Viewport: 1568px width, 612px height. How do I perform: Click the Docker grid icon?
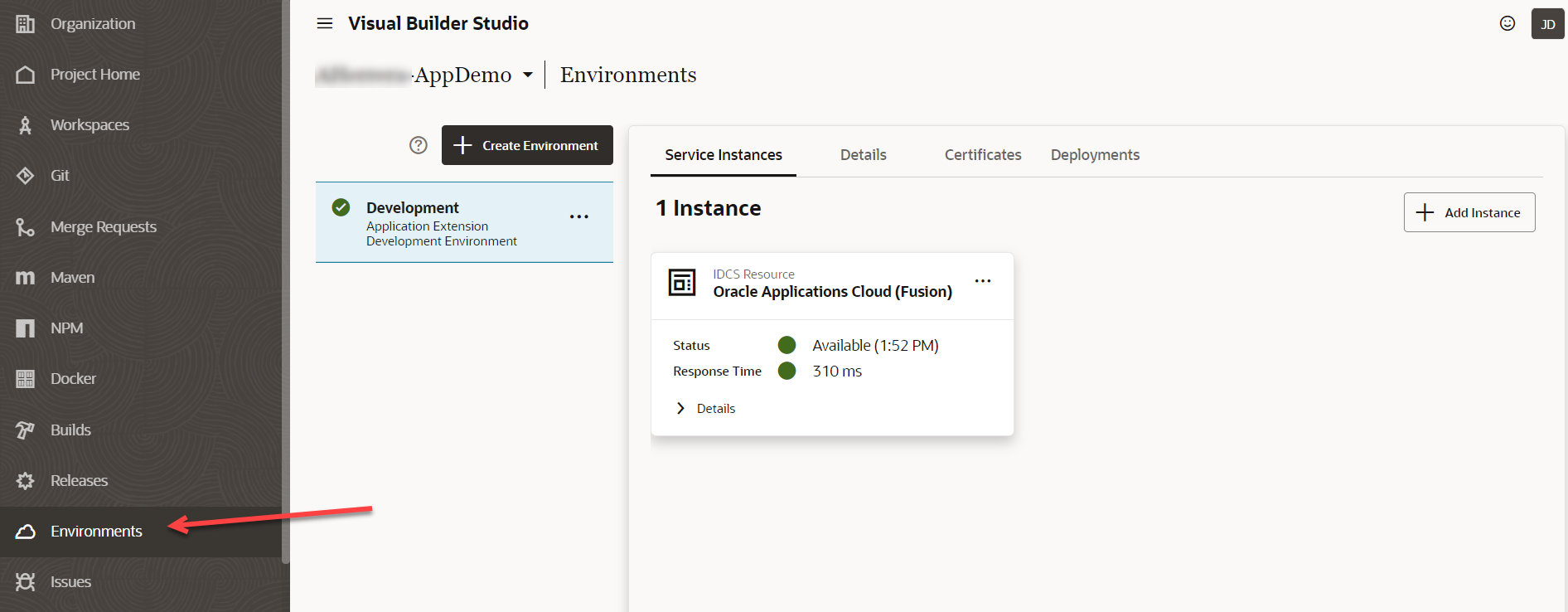26,379
